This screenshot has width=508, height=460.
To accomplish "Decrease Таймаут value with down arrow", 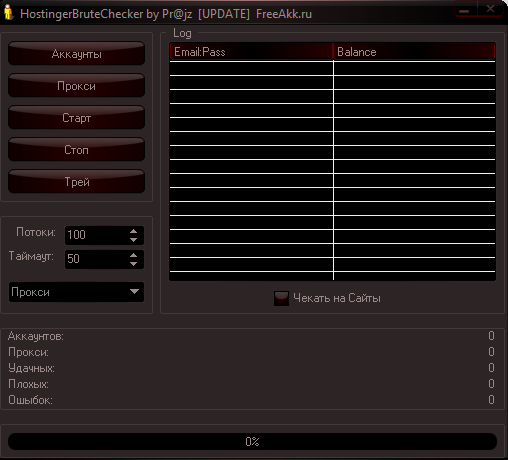I will [134, 264].
